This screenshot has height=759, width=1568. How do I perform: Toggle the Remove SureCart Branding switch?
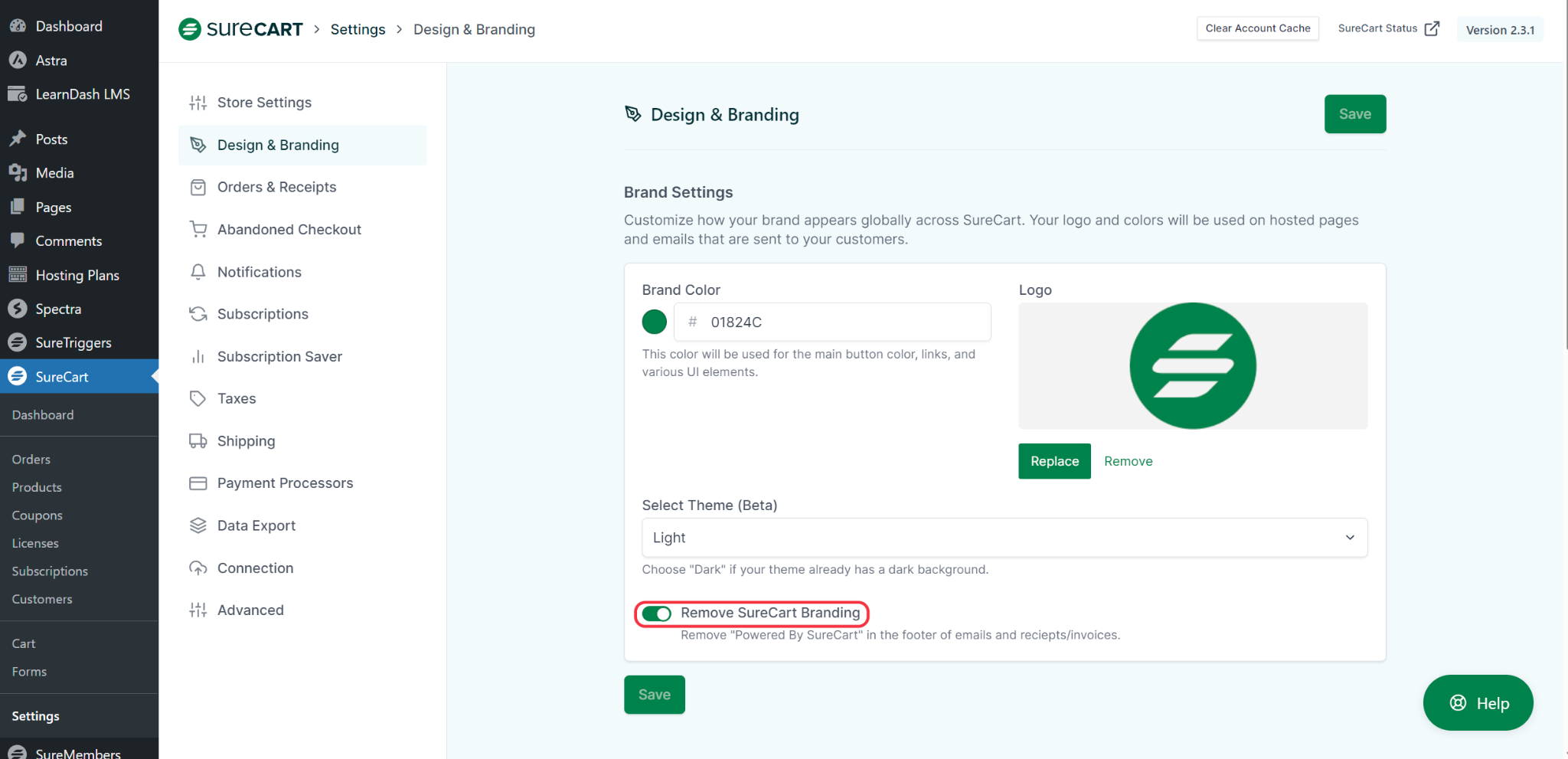[657, 613]
